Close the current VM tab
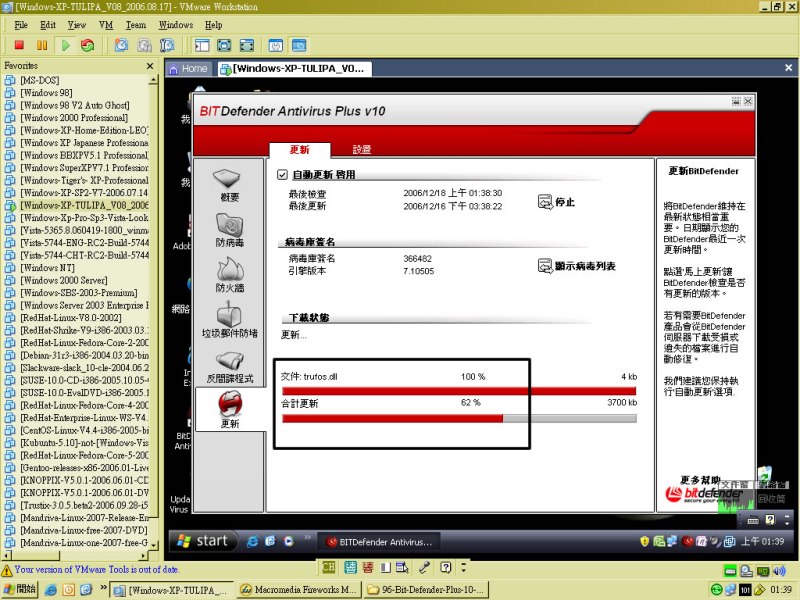Image resolution: width=800 pixels, height=600 pixels. click(x=788, y=68)
